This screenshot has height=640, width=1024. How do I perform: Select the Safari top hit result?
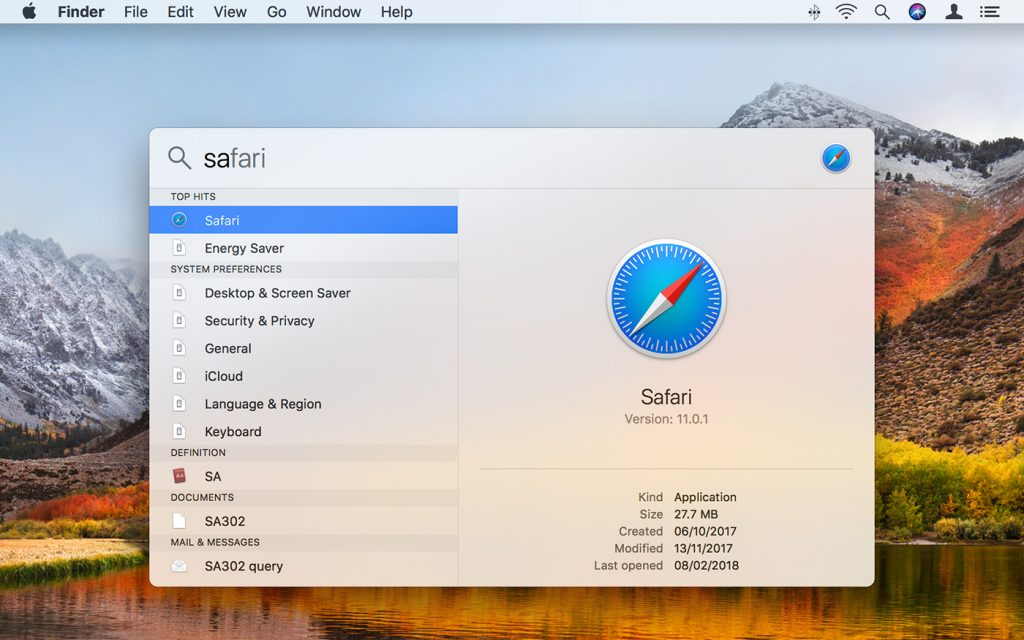[303, 220]
